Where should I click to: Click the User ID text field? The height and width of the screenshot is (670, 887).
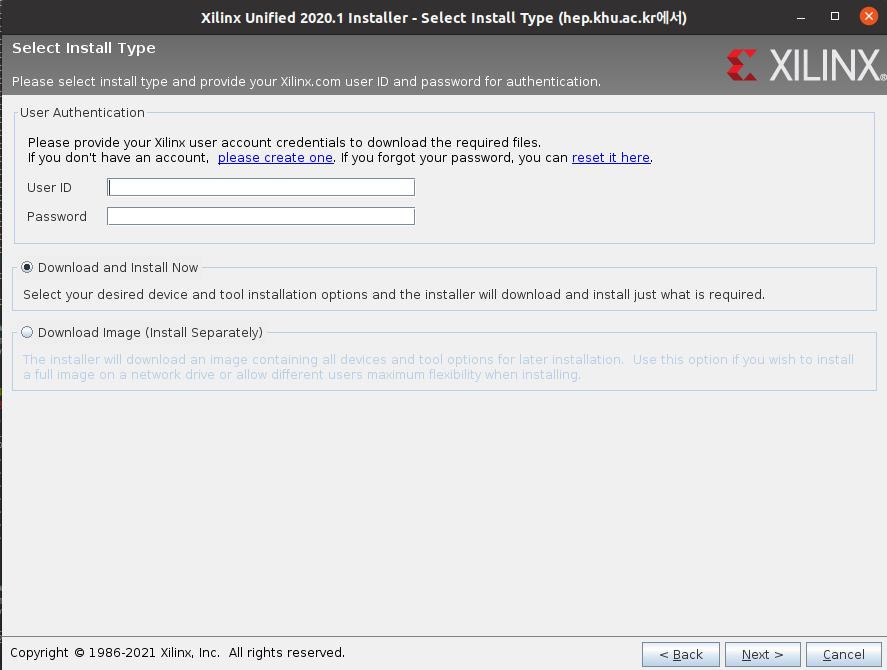coord(261,187)
